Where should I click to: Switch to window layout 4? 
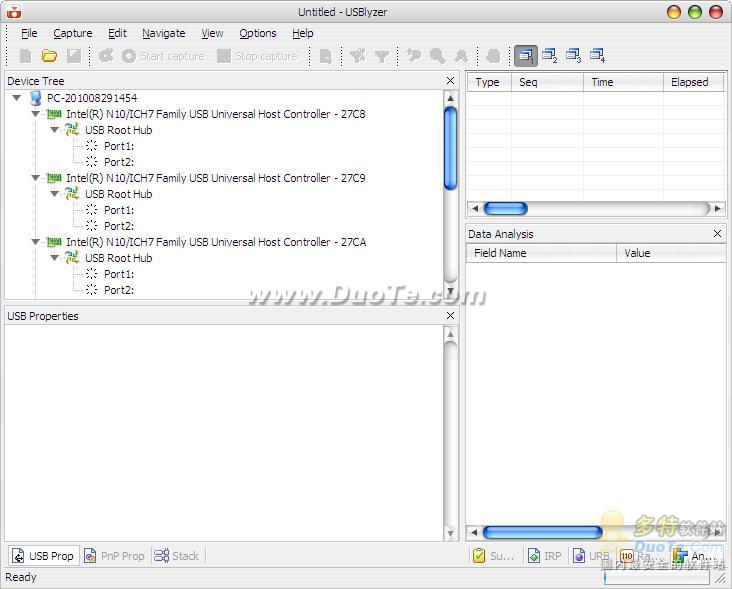[598, 56]
